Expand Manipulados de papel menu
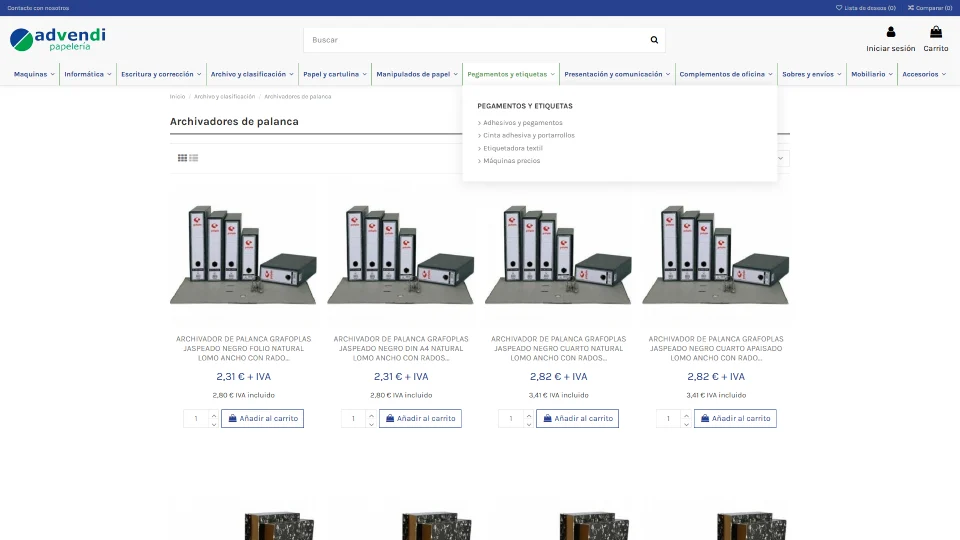 (x=417, y=74)
